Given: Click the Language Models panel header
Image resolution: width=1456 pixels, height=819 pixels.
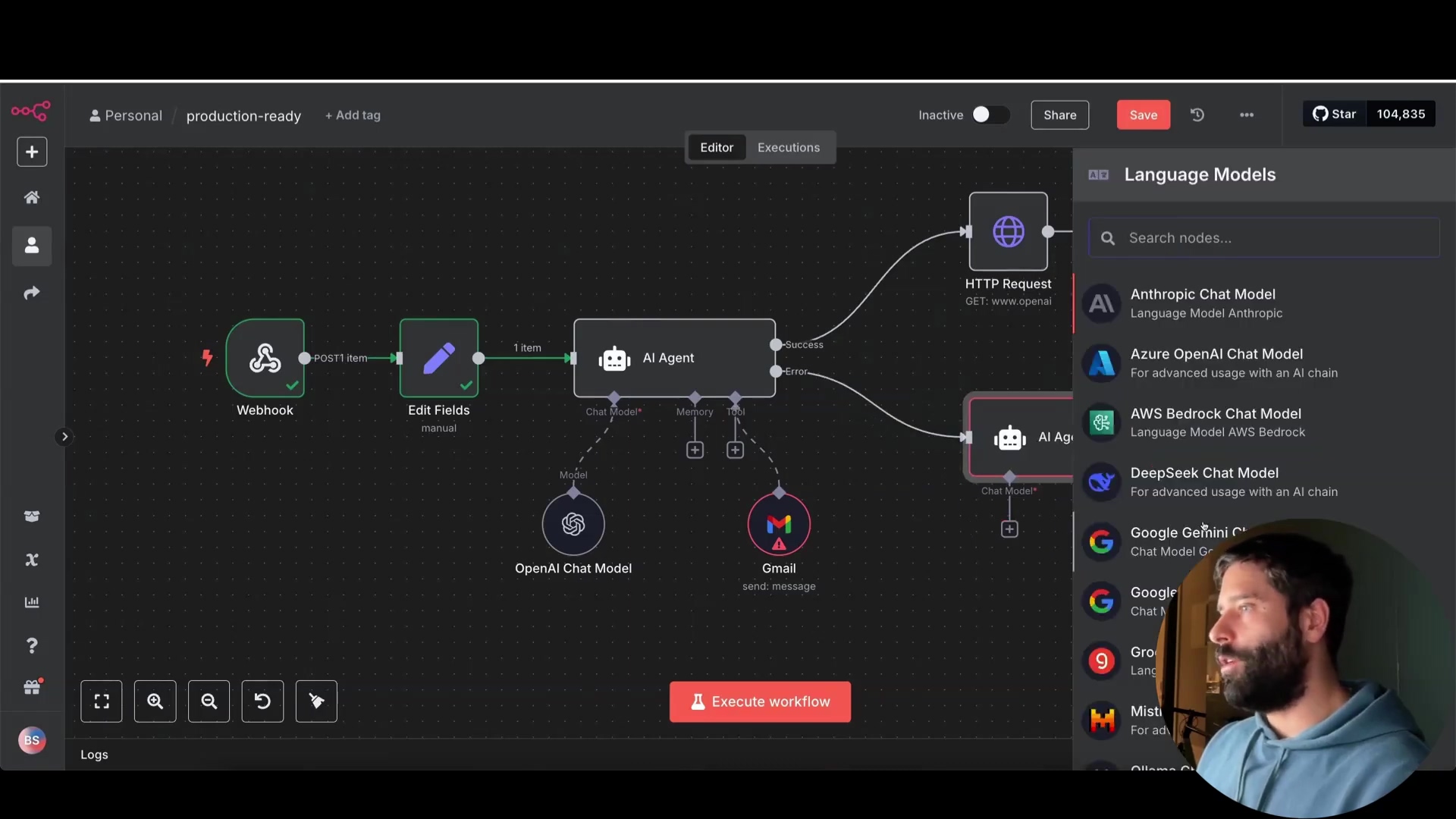Looking at the screenshot, I should tap(1264, 174).
